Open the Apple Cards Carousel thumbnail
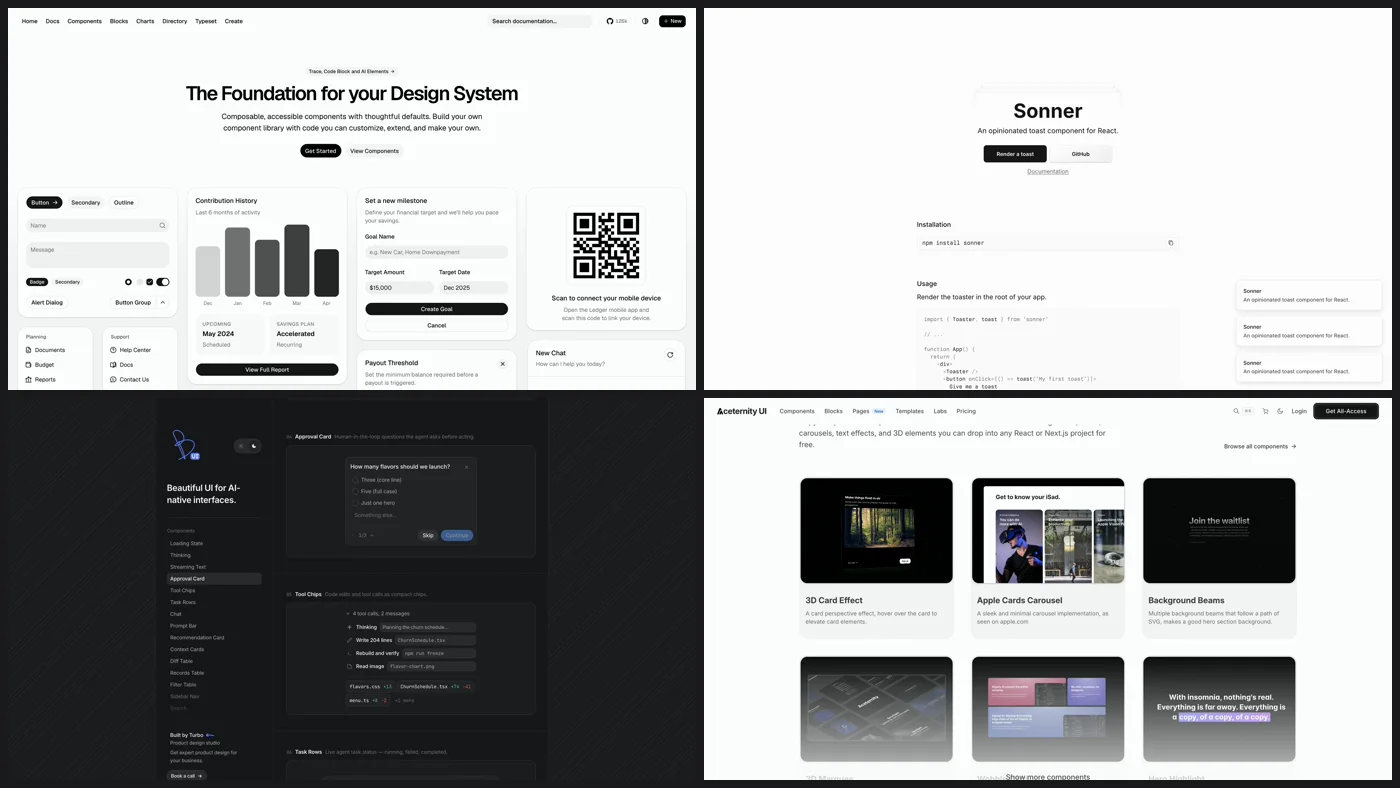The height and width of the screenshot is (788, 1400). coord(1048,530)
